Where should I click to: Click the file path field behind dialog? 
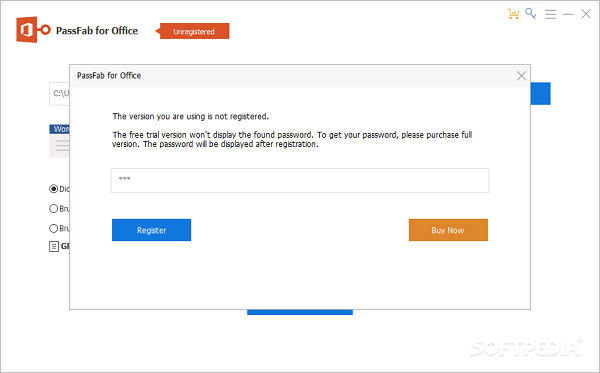pos(59,94)
